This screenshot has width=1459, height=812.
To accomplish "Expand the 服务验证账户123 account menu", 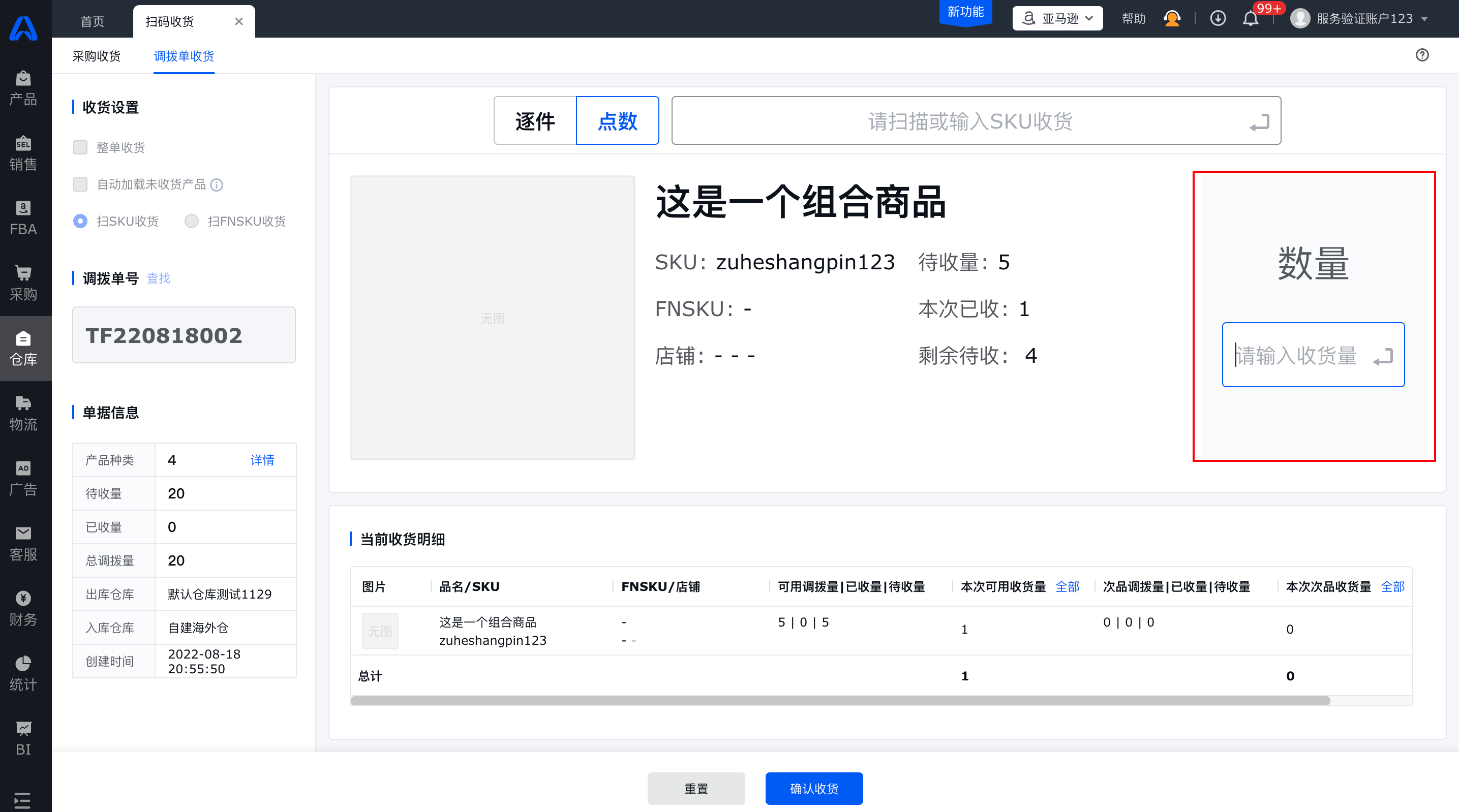I will (1365, 19).
